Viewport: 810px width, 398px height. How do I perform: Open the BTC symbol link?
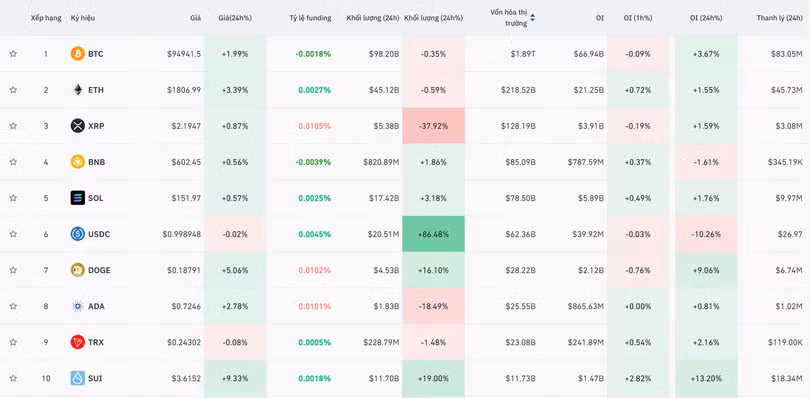pyautogui.click(x=96, y=54)
